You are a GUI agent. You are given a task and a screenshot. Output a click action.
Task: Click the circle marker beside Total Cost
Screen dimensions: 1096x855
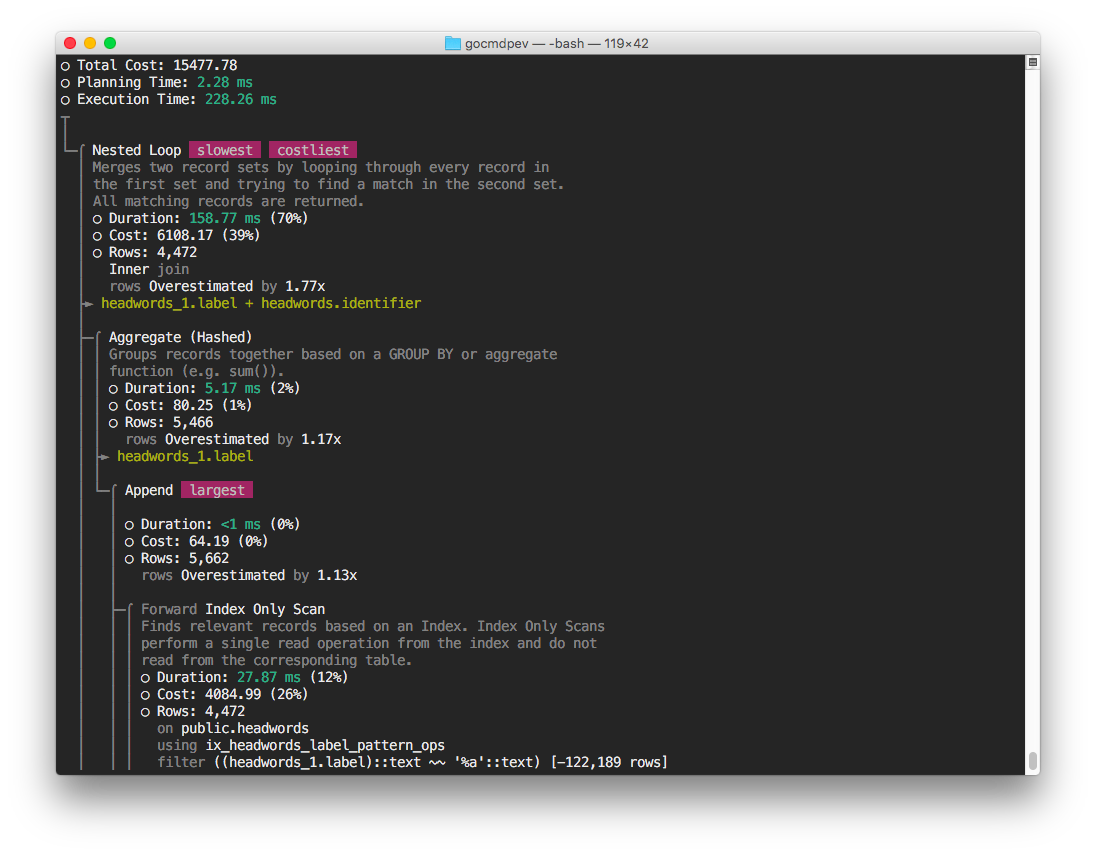[66, 65]
